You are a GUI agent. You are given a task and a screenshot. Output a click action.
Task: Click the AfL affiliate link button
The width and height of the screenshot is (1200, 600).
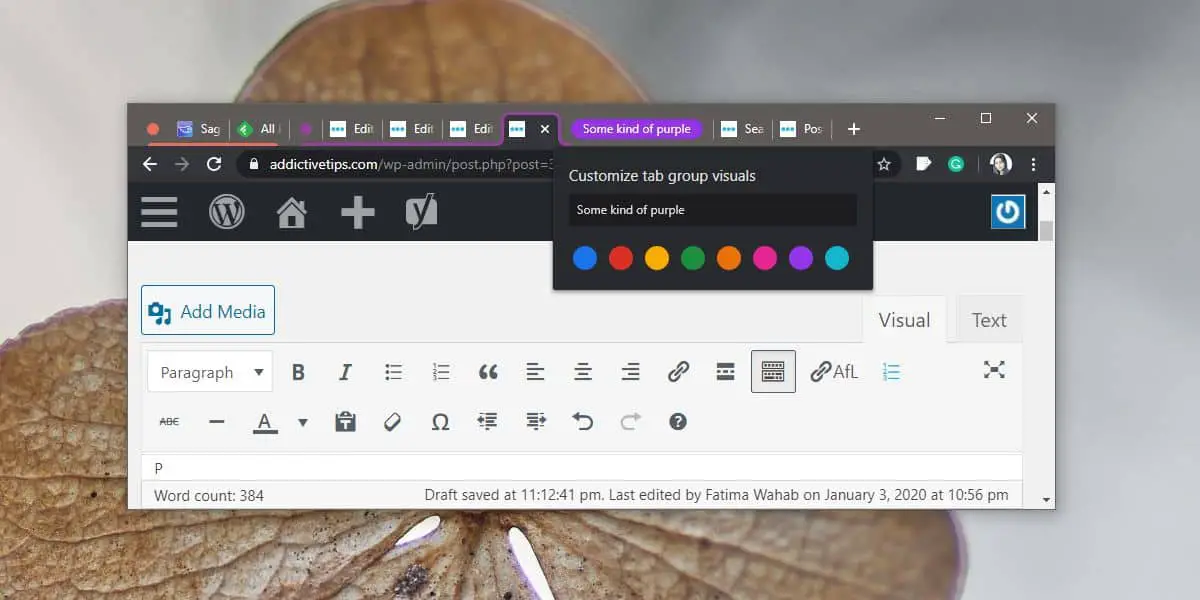click(834, 372)
